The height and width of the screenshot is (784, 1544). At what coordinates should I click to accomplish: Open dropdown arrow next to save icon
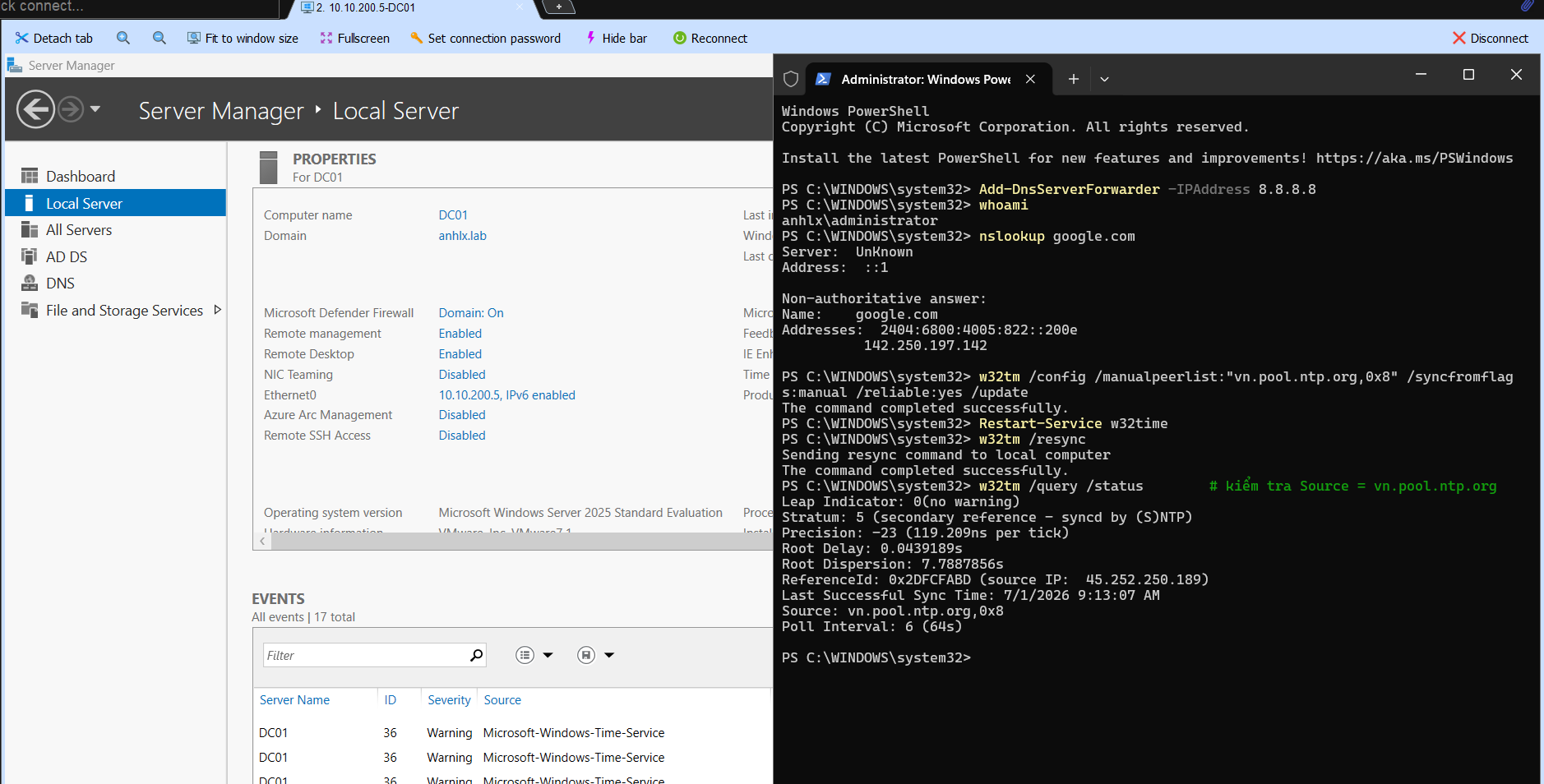(609, 655)
